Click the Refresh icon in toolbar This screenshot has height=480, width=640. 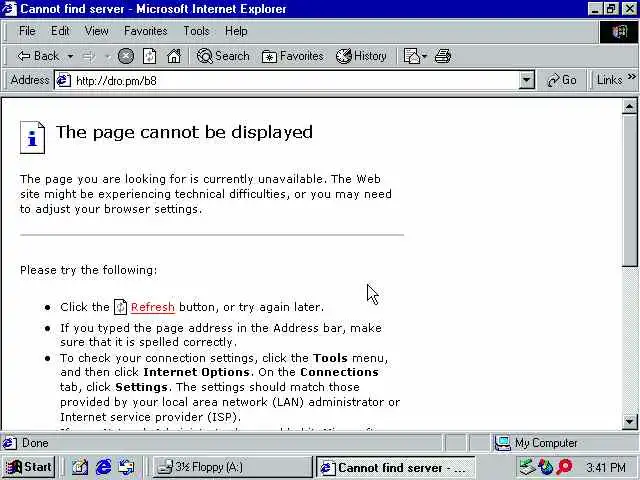[x=149, y=56]
